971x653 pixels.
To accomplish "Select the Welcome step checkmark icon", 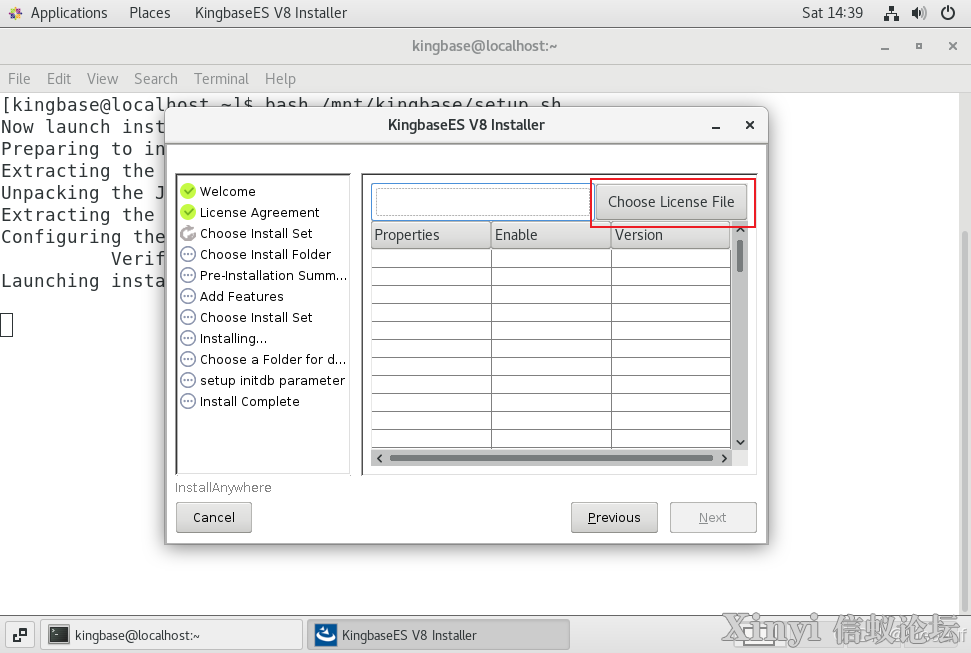I will pos(188,191).
